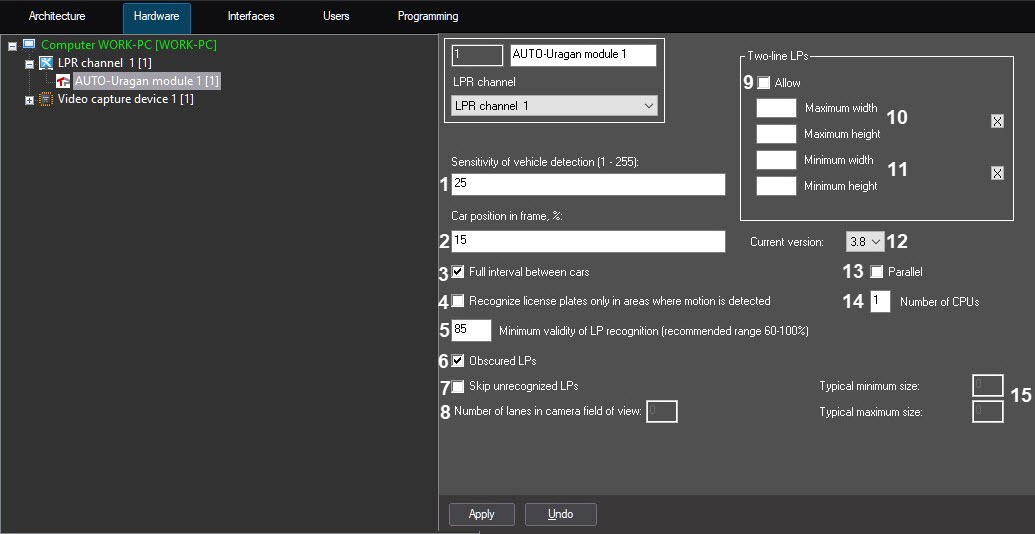Open the Programming tab
The width and height of the screenshot is (1035, 534).
(x=427, y=17)
